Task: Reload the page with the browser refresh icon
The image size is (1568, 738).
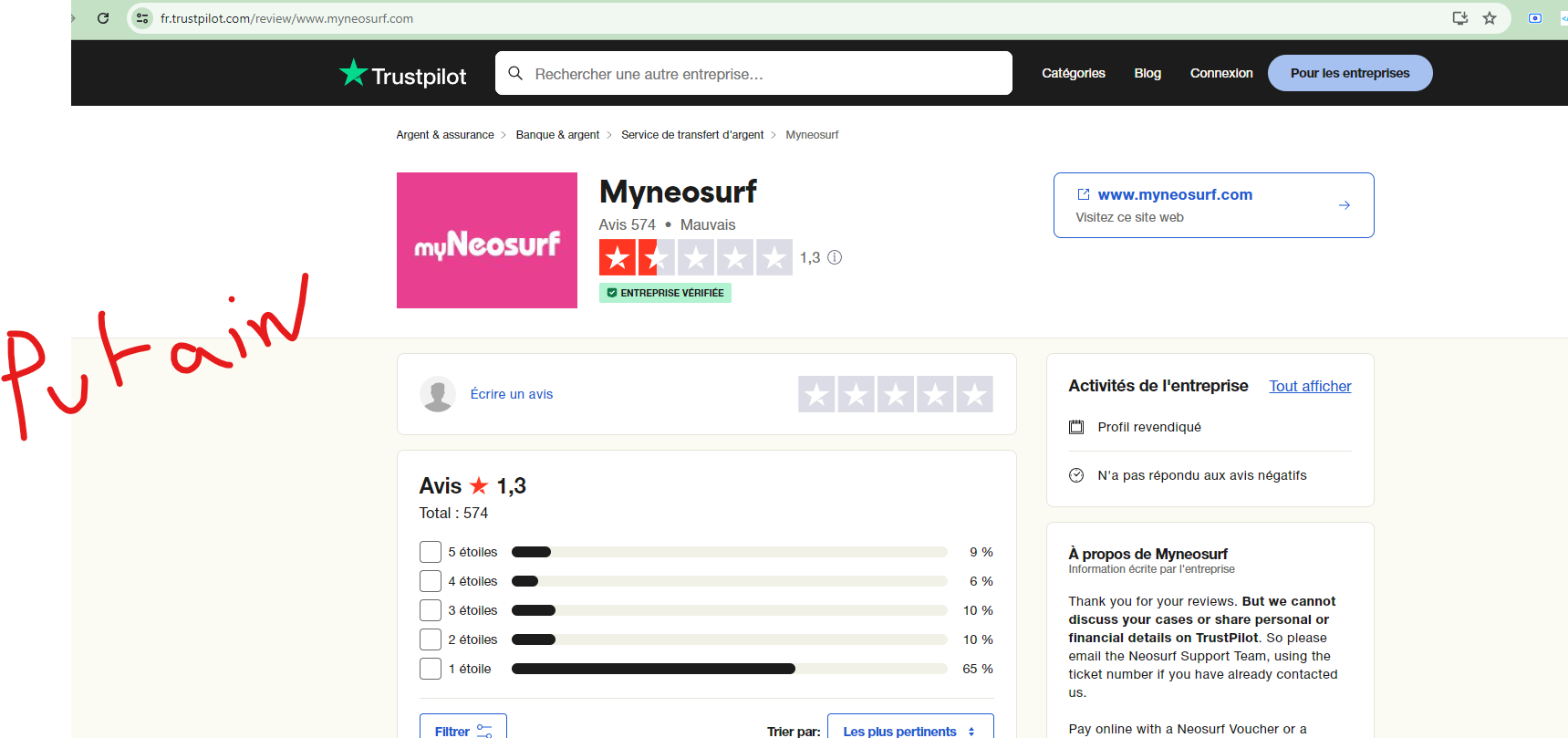Action: tap(103, 18)
